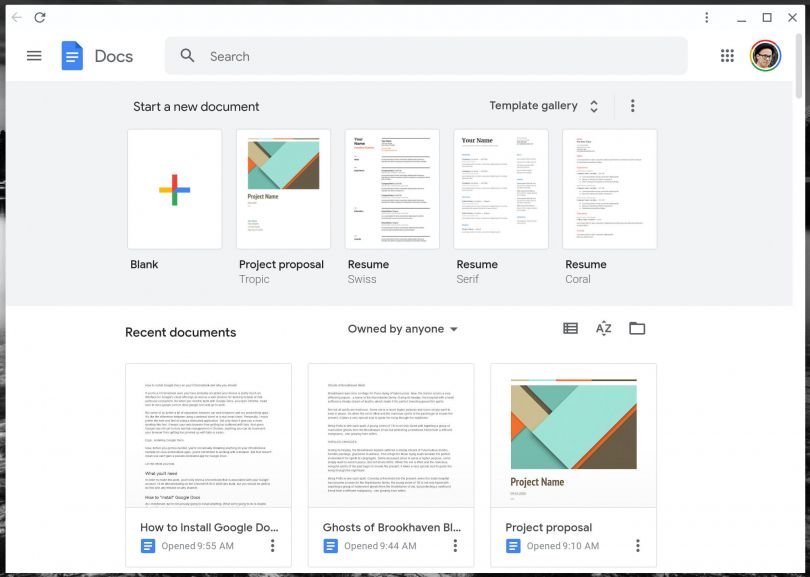Open the Project proposal Tropic template
The image size is (810, 577).
click(x=283, y=186)
